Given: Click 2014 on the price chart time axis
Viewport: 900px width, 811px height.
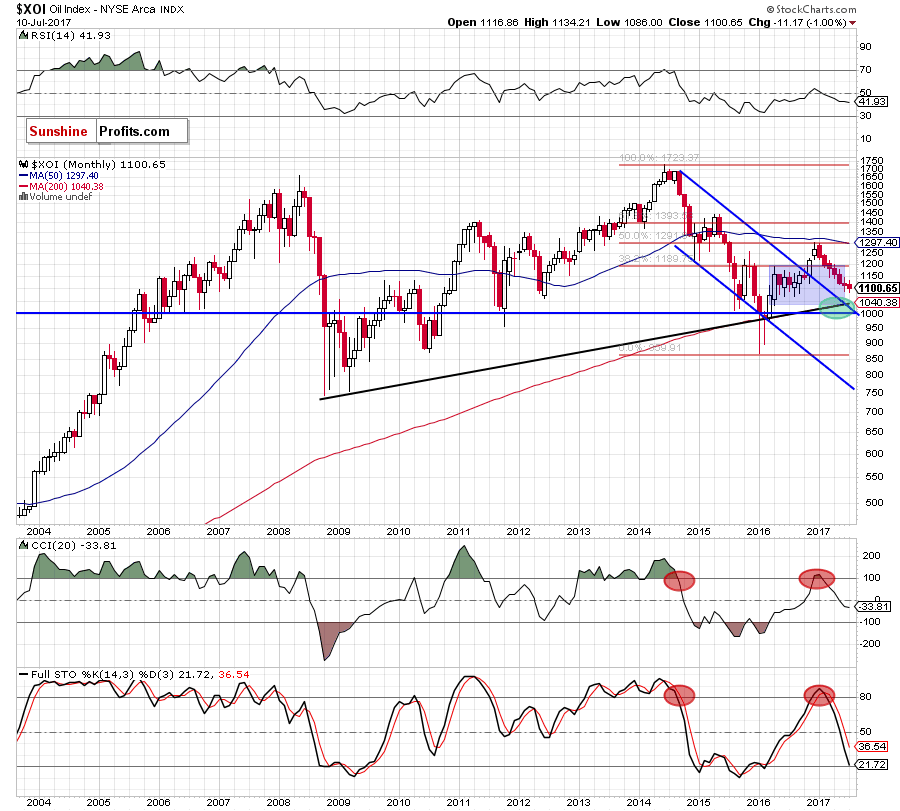Looking at the screenshot, I should pyautogui.click(x=638, y=531).
